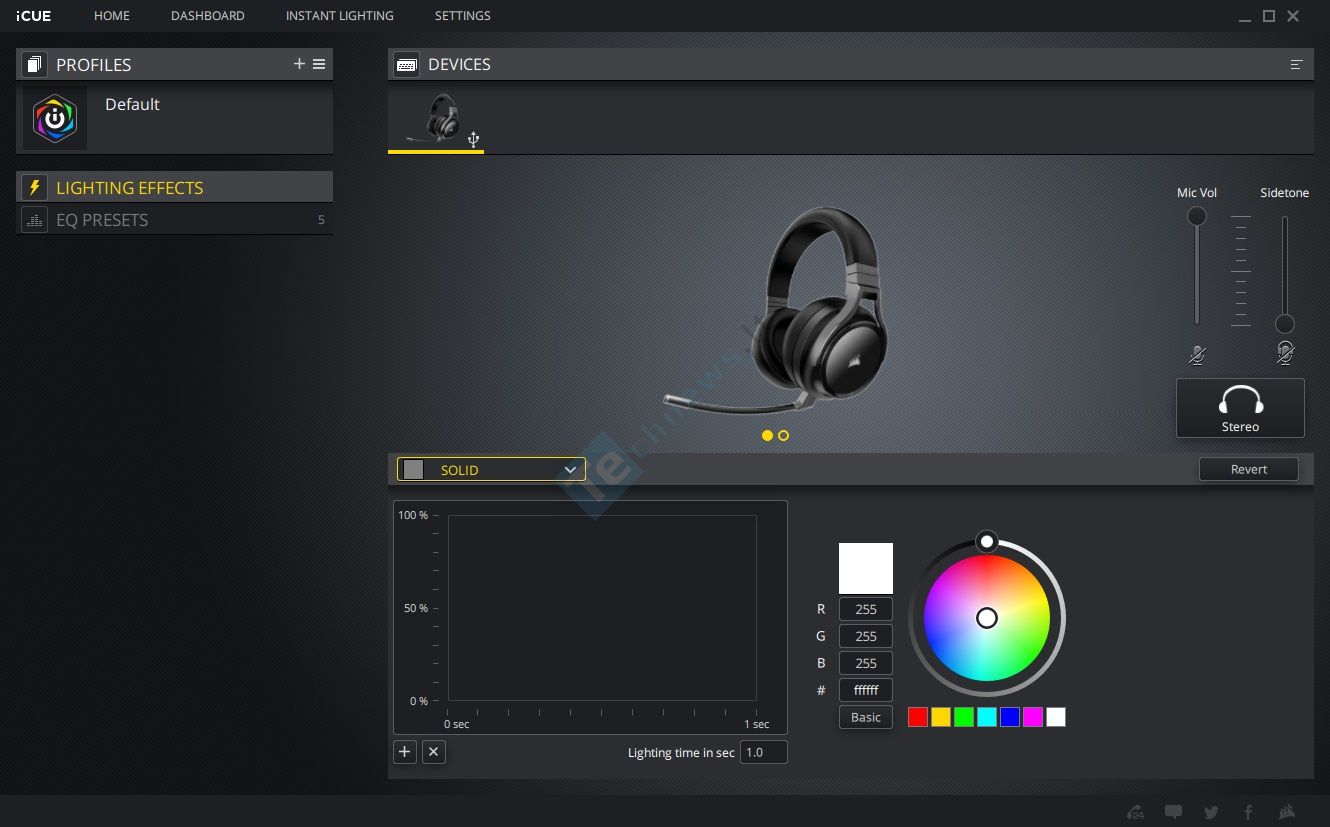Click the EQ presets equalizer icon
The height and width of the screenshot is (827, 1330).
pos(34,220)
